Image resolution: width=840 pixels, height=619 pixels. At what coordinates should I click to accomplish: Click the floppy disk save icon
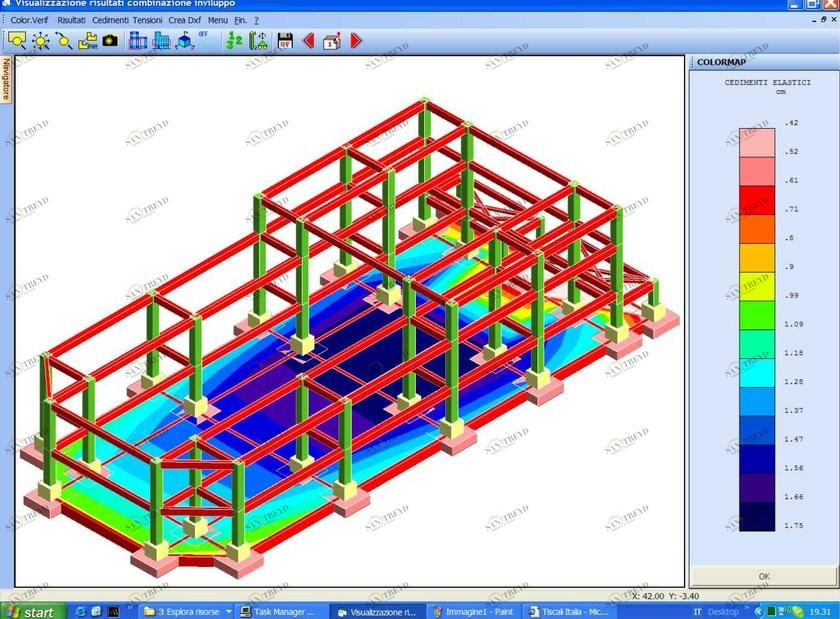pos(285,40)
